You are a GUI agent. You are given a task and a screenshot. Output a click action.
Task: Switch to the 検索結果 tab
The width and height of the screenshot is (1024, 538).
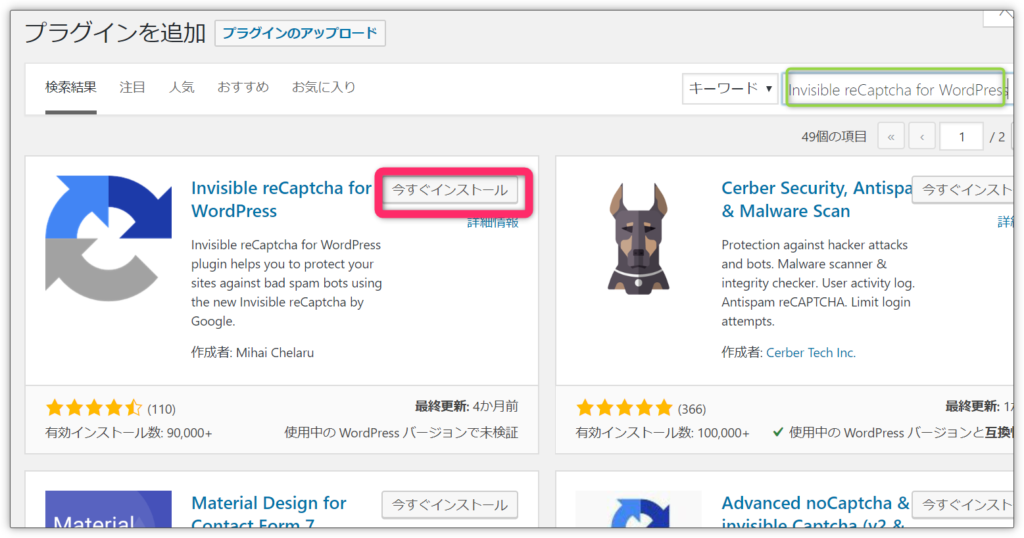pos(71,87)
